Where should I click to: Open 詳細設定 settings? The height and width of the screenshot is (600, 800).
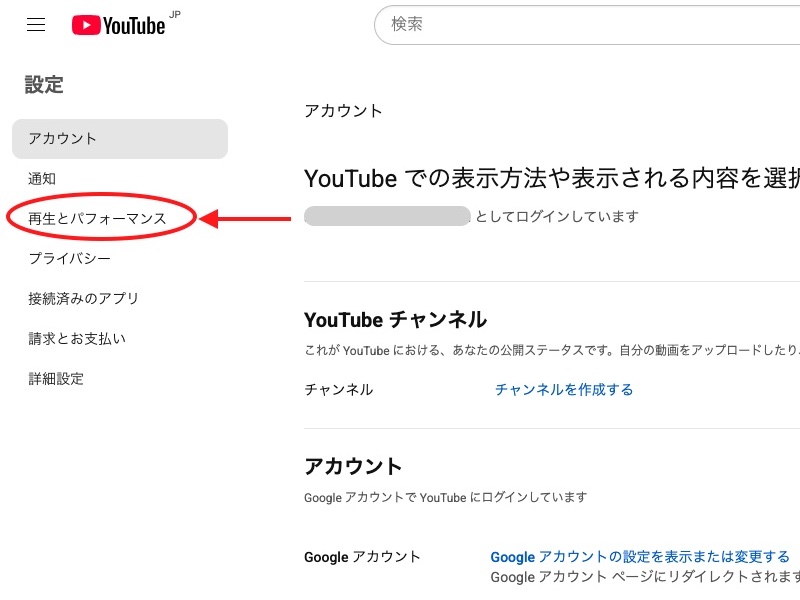57,379
